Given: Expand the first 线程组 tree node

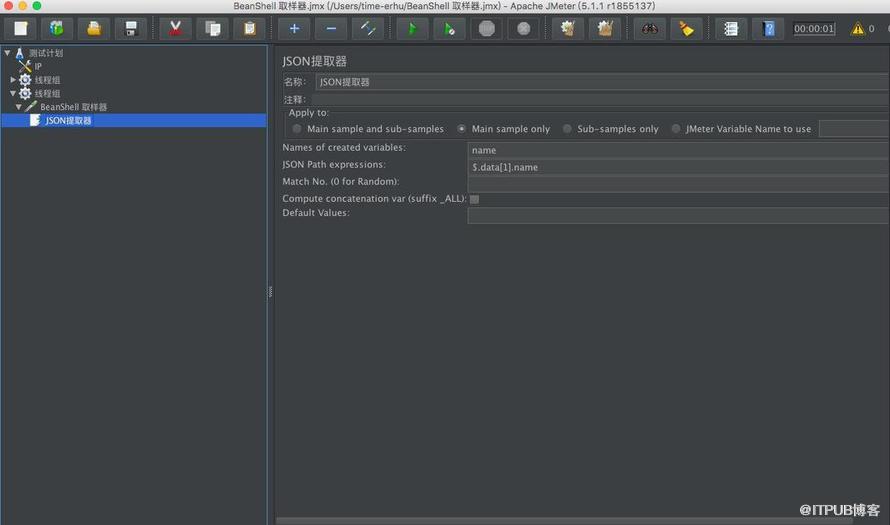Looking at the screenshot, I should [13, 80].
